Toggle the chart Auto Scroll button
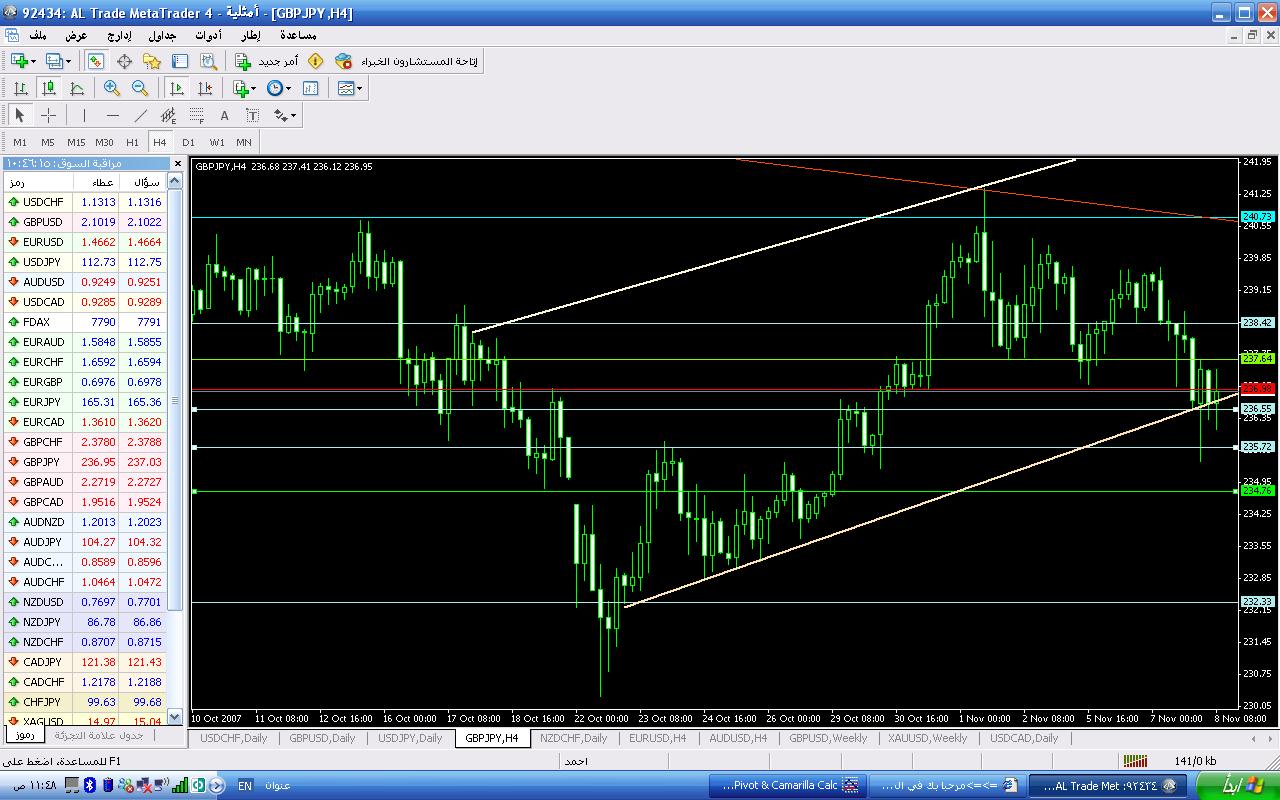The height and width of the screenshot is (800, 1280). pyautogui.click(x=177, y=88)
